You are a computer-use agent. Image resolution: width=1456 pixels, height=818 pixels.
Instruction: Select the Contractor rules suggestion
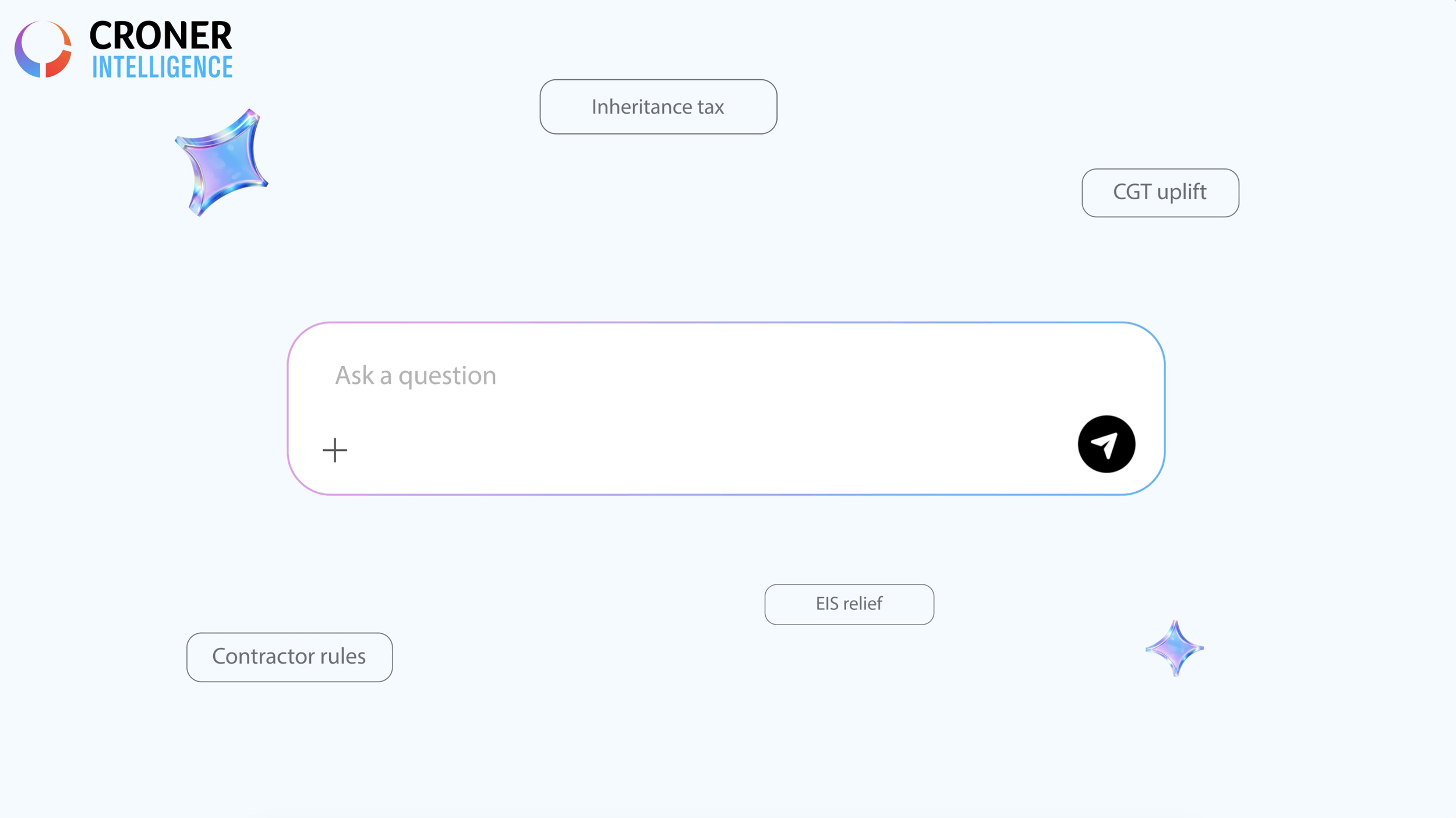pyautogui.click(x=289, y=657)
